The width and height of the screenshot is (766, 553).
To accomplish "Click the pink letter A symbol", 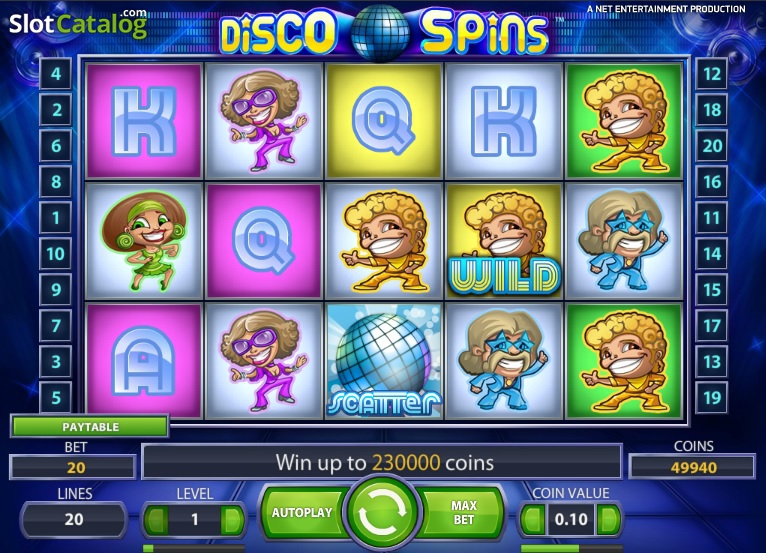I will [x=144, y=361].
